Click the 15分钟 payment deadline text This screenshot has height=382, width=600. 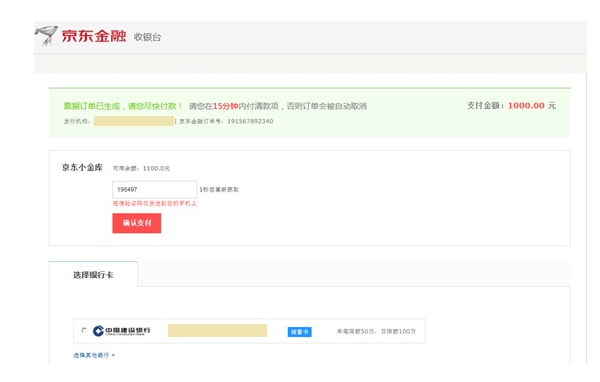[x=225, y=106]
